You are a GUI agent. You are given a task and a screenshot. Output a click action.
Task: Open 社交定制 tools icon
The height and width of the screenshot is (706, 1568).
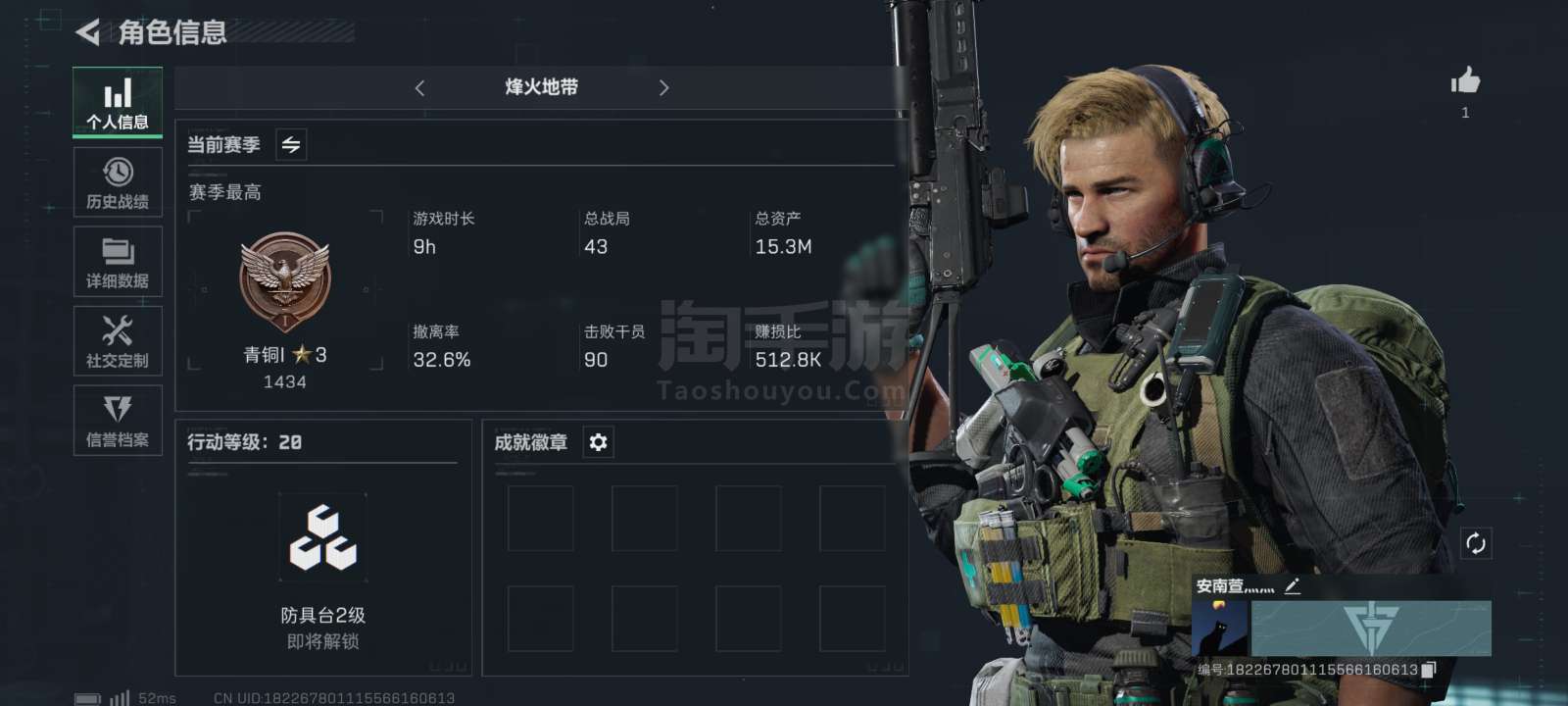[x=118, y=341]
